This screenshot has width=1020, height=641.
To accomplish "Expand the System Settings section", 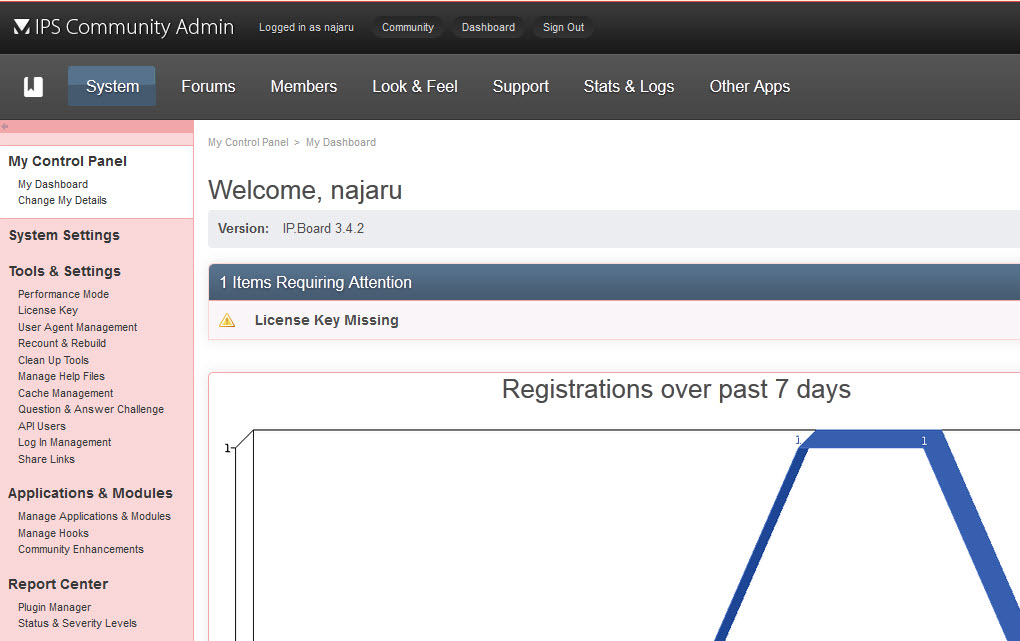I will point(64,235).
